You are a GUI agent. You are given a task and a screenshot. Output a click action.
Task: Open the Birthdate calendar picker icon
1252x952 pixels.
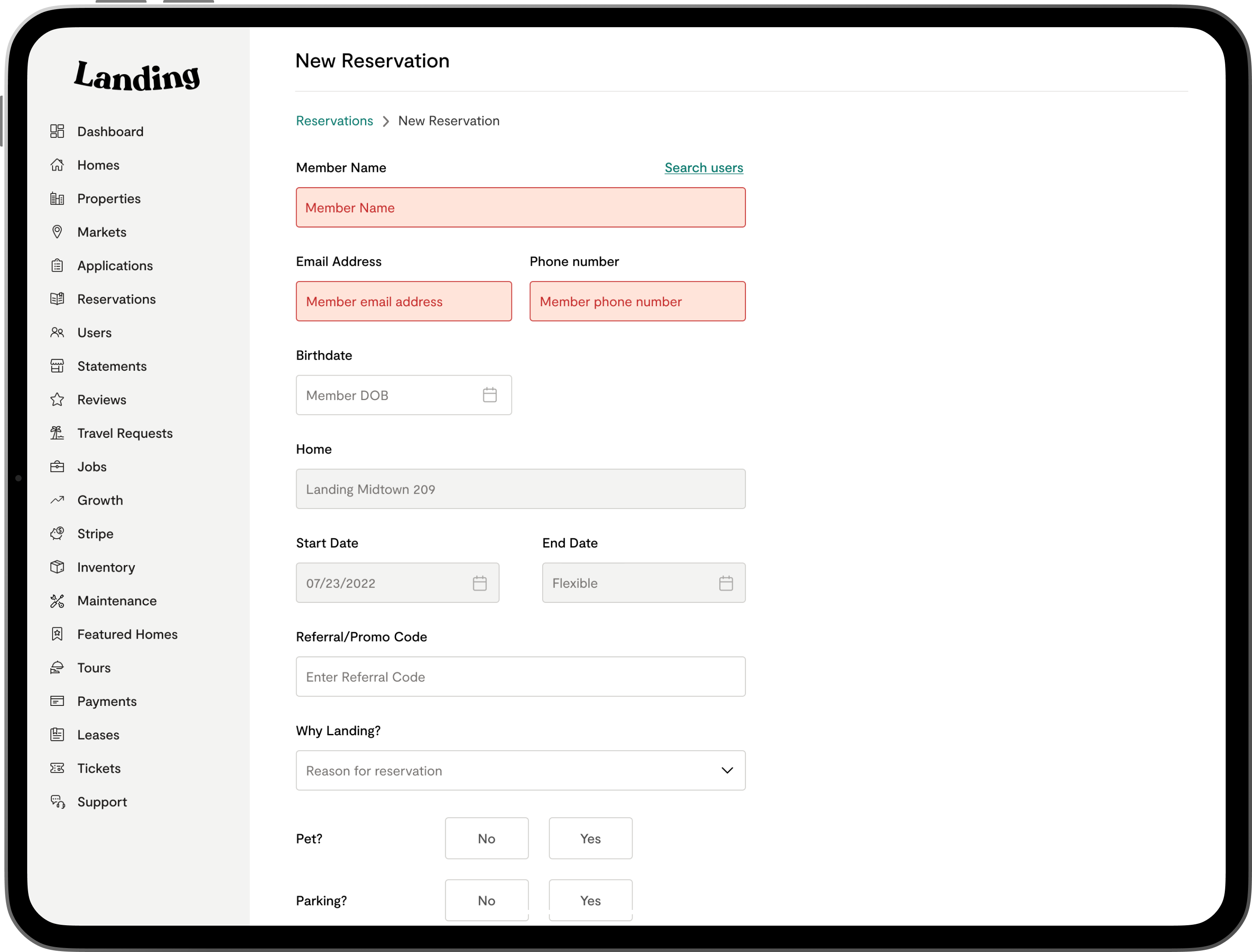tap(490, 395)
